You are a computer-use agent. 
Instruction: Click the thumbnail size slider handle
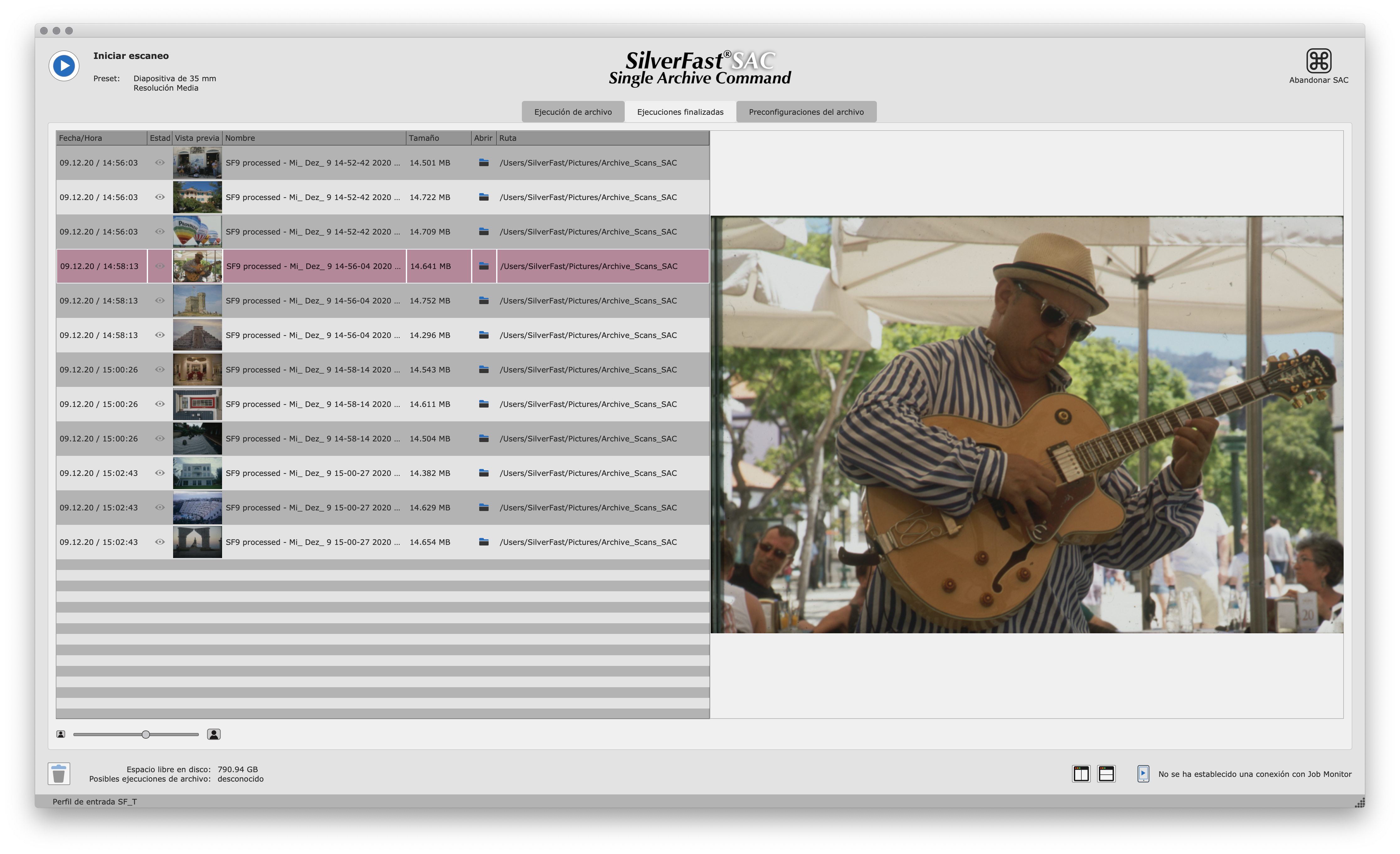(x=146, y=734)
